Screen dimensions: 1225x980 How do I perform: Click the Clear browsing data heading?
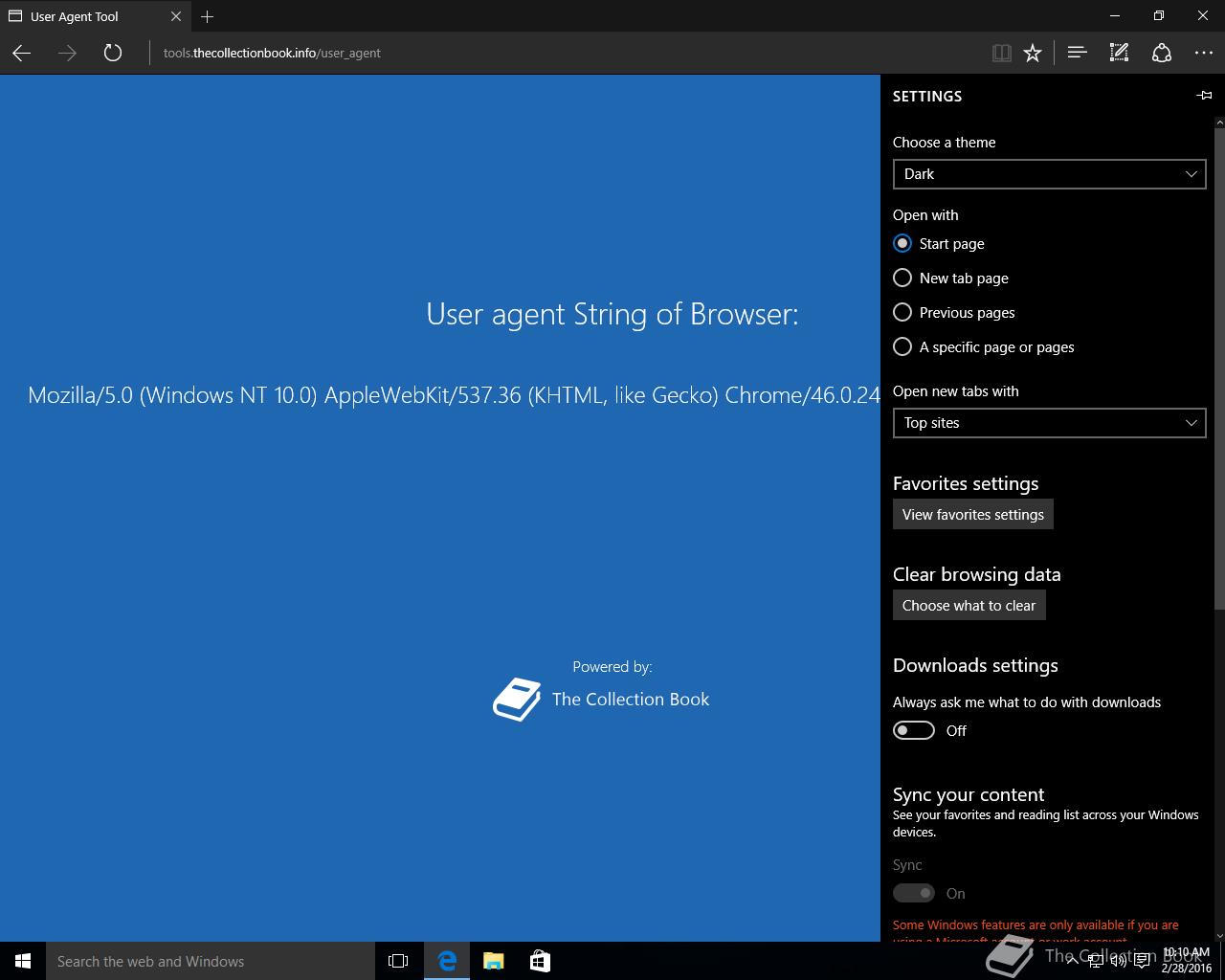click(976, 574)
